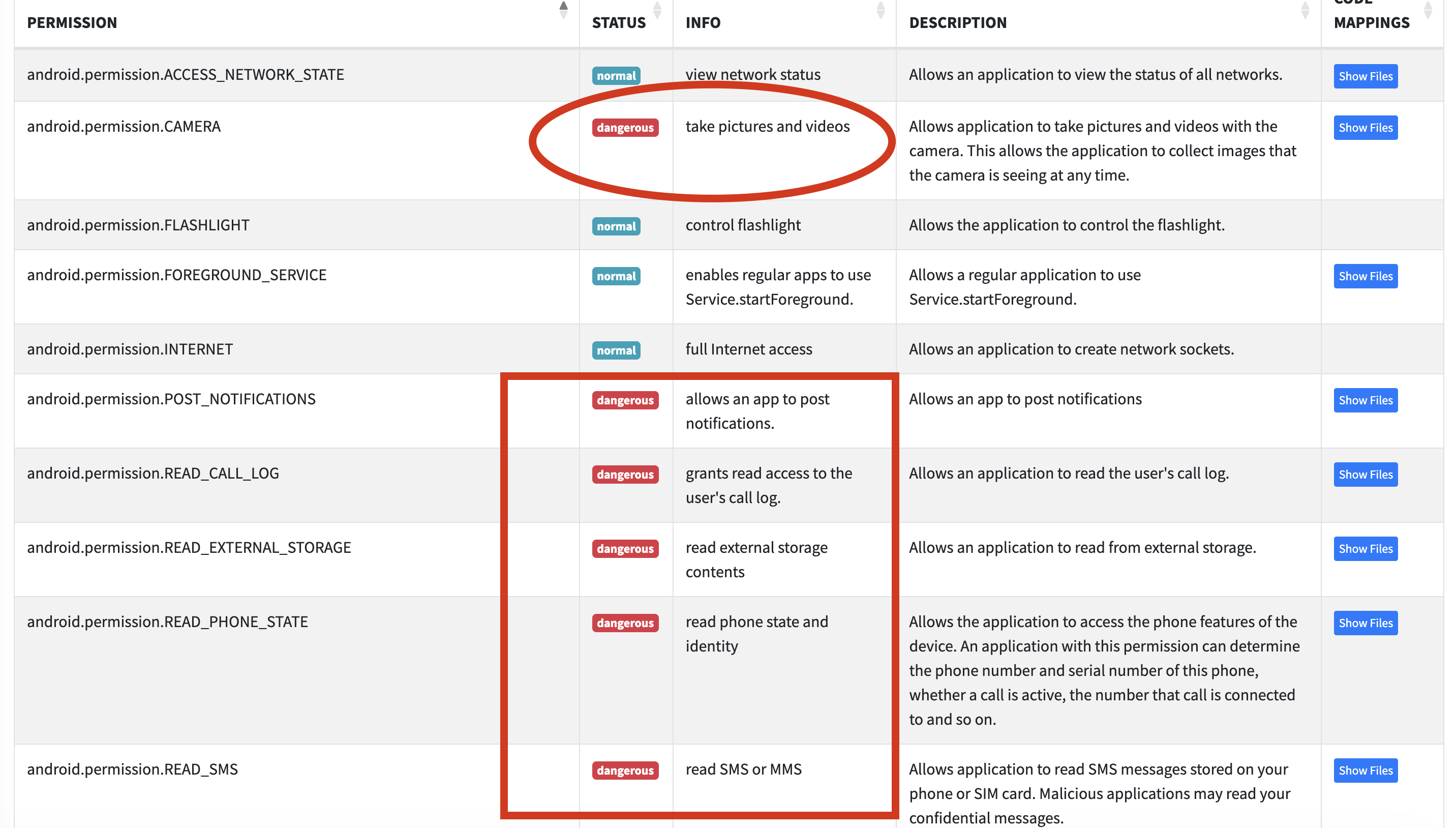Image resolution: width=1456 pixels, height=828 pixels.
Task: Click the normal badge for INTERNET
Action: tap(616, 350)
